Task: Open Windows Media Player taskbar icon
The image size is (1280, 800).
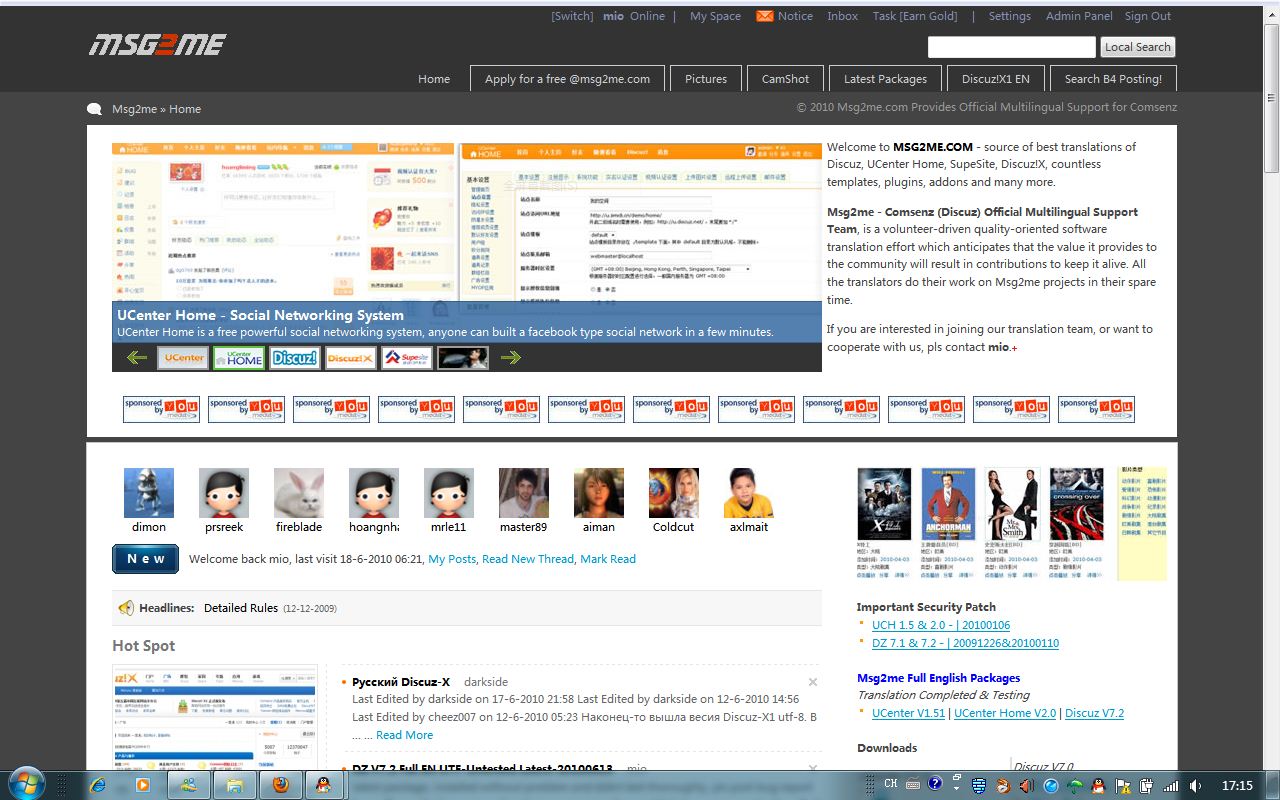Action: [x=142, y=785]
